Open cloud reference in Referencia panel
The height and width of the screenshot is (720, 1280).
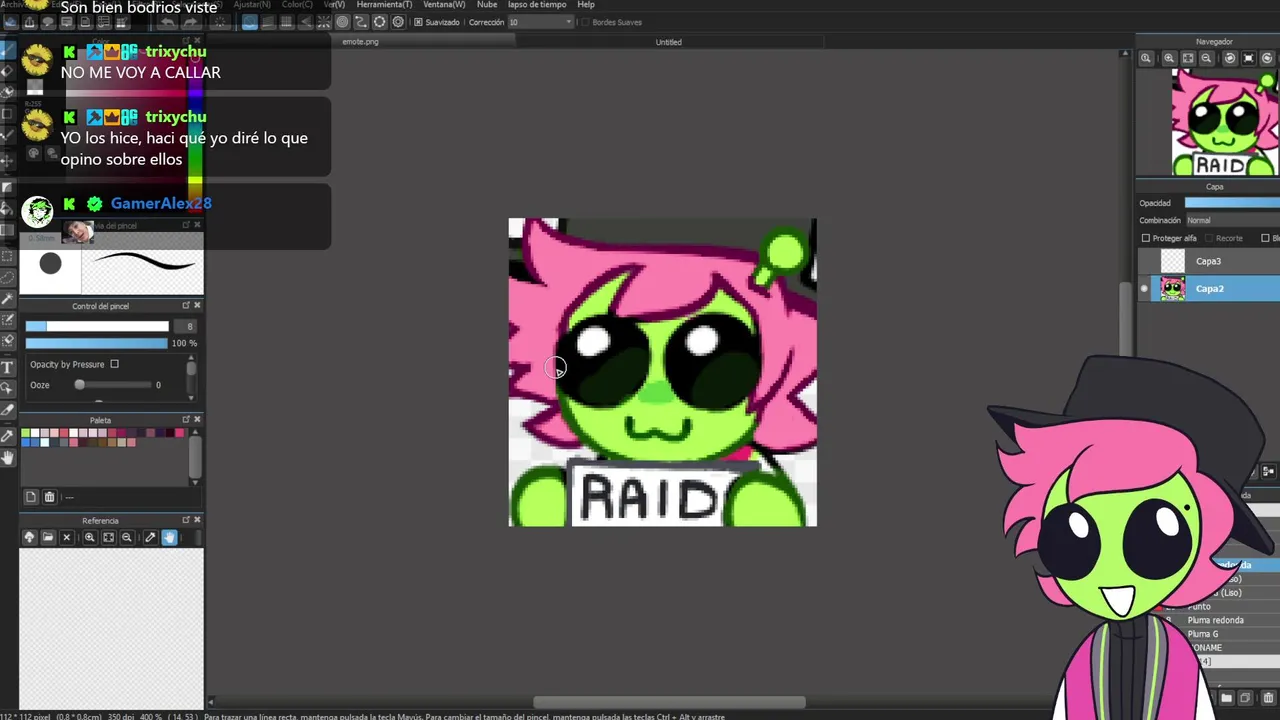click(29, 537)
